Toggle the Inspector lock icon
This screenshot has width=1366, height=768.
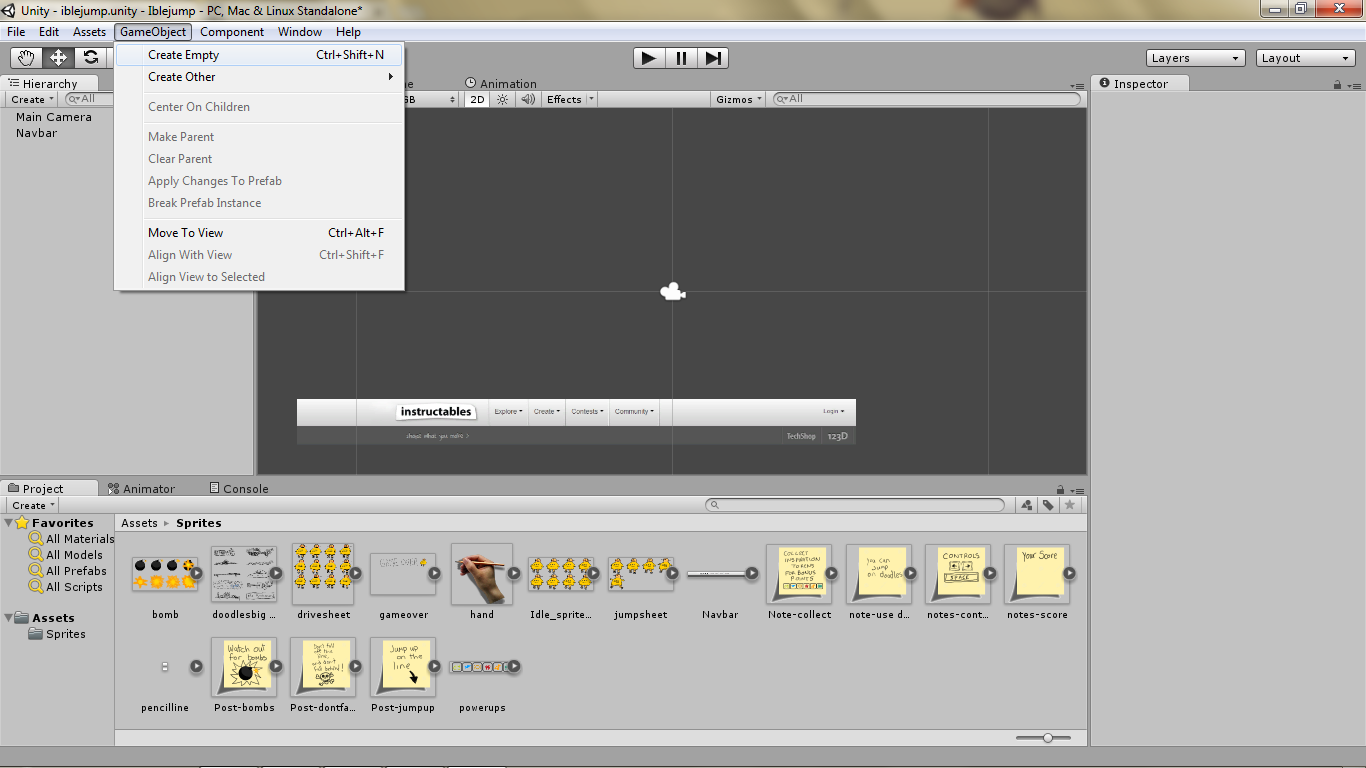[1337, 85]
